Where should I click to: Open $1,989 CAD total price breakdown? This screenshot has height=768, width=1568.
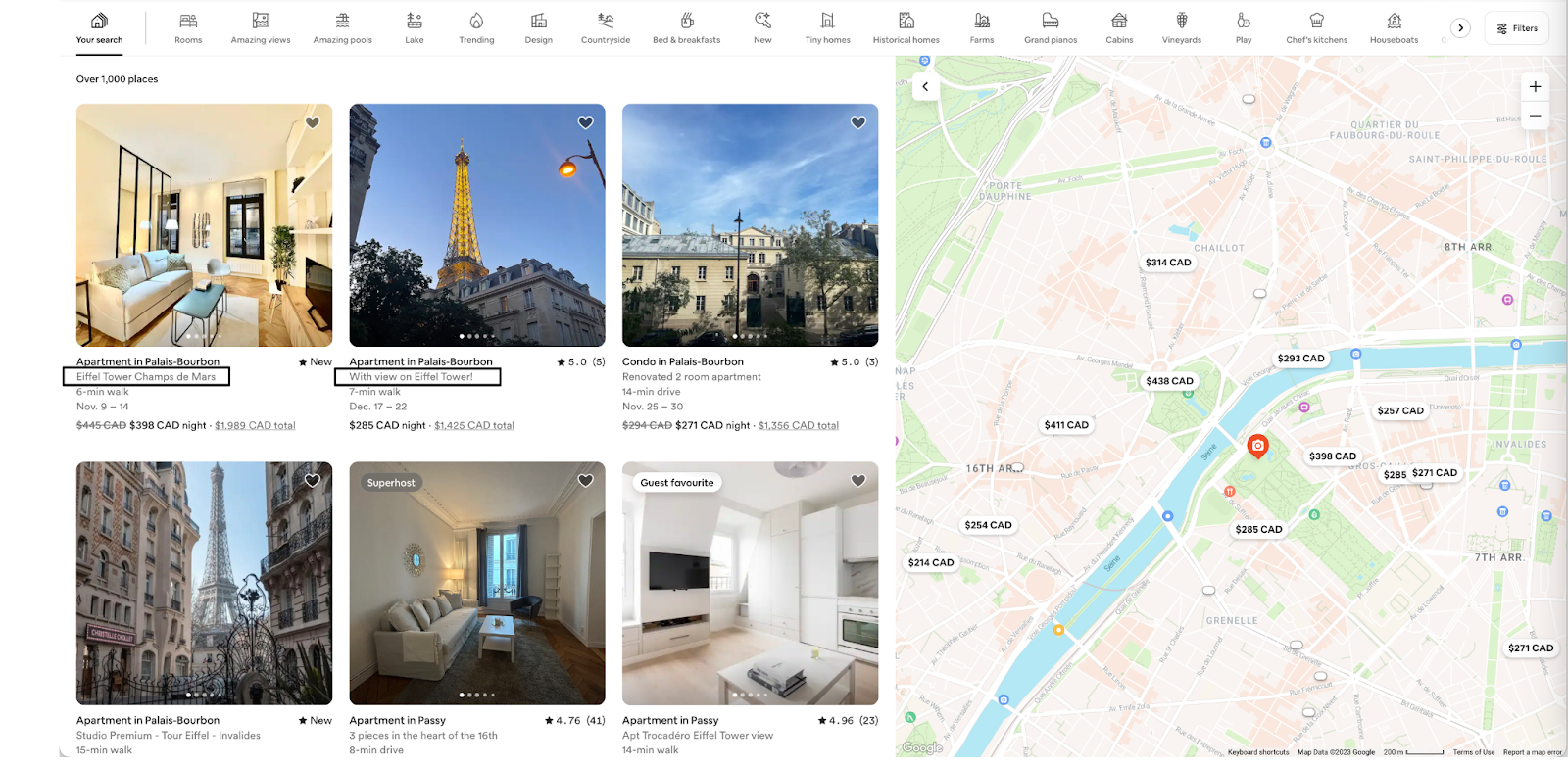click(x=255, y=426)
